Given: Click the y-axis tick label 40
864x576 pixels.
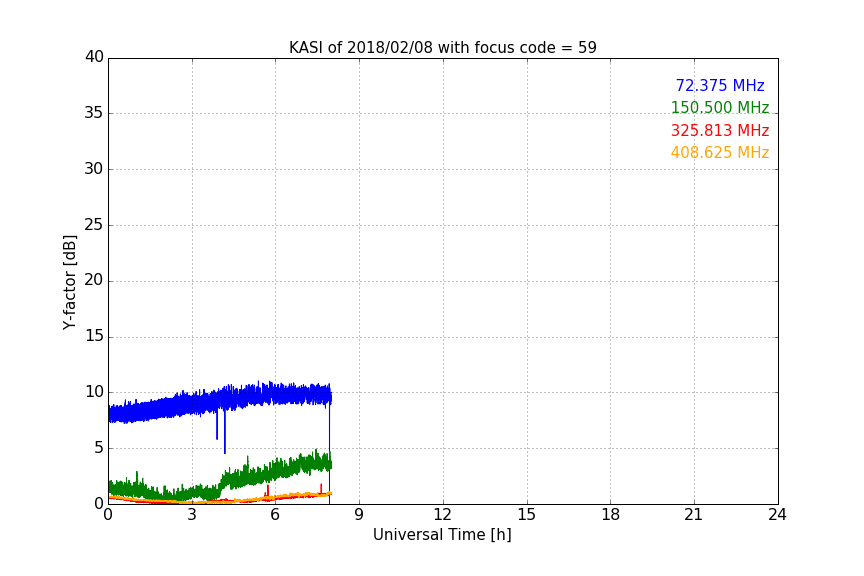Looking at the screenshot, I should tap(94, 57).
